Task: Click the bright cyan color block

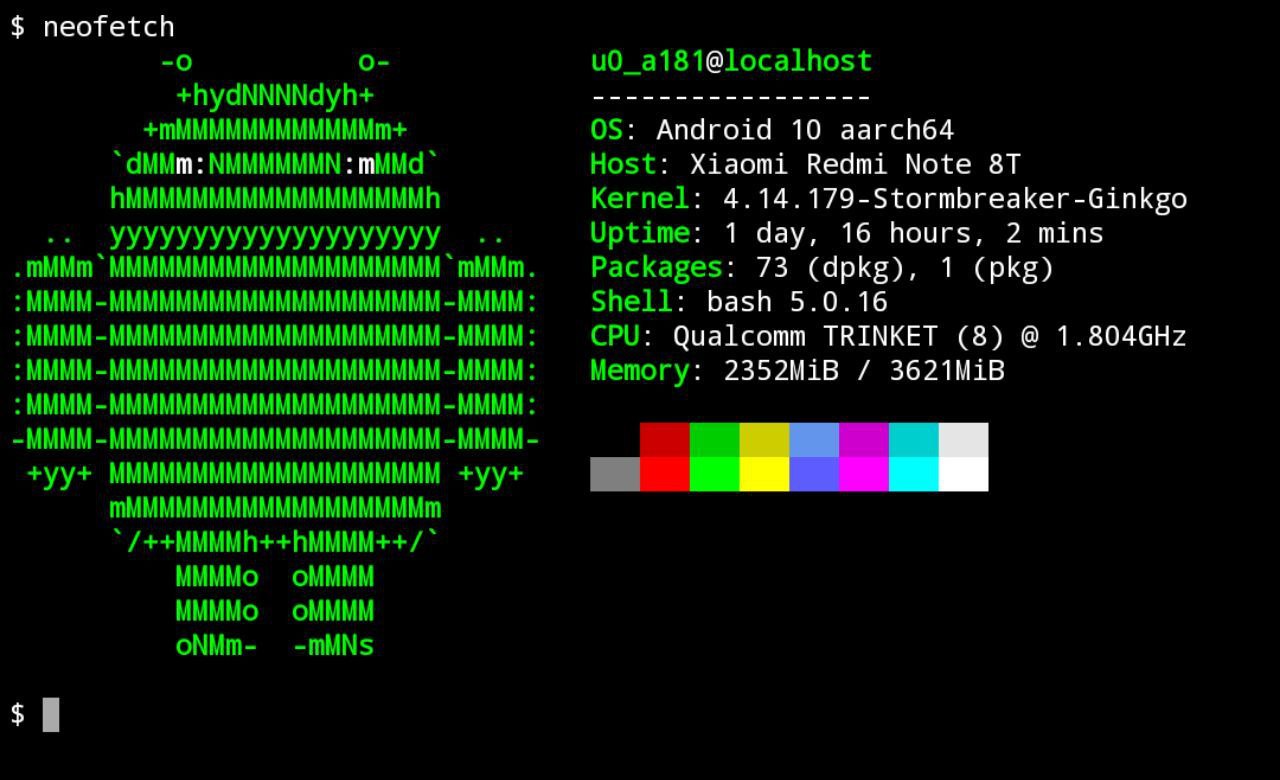Action: (914, 474)
